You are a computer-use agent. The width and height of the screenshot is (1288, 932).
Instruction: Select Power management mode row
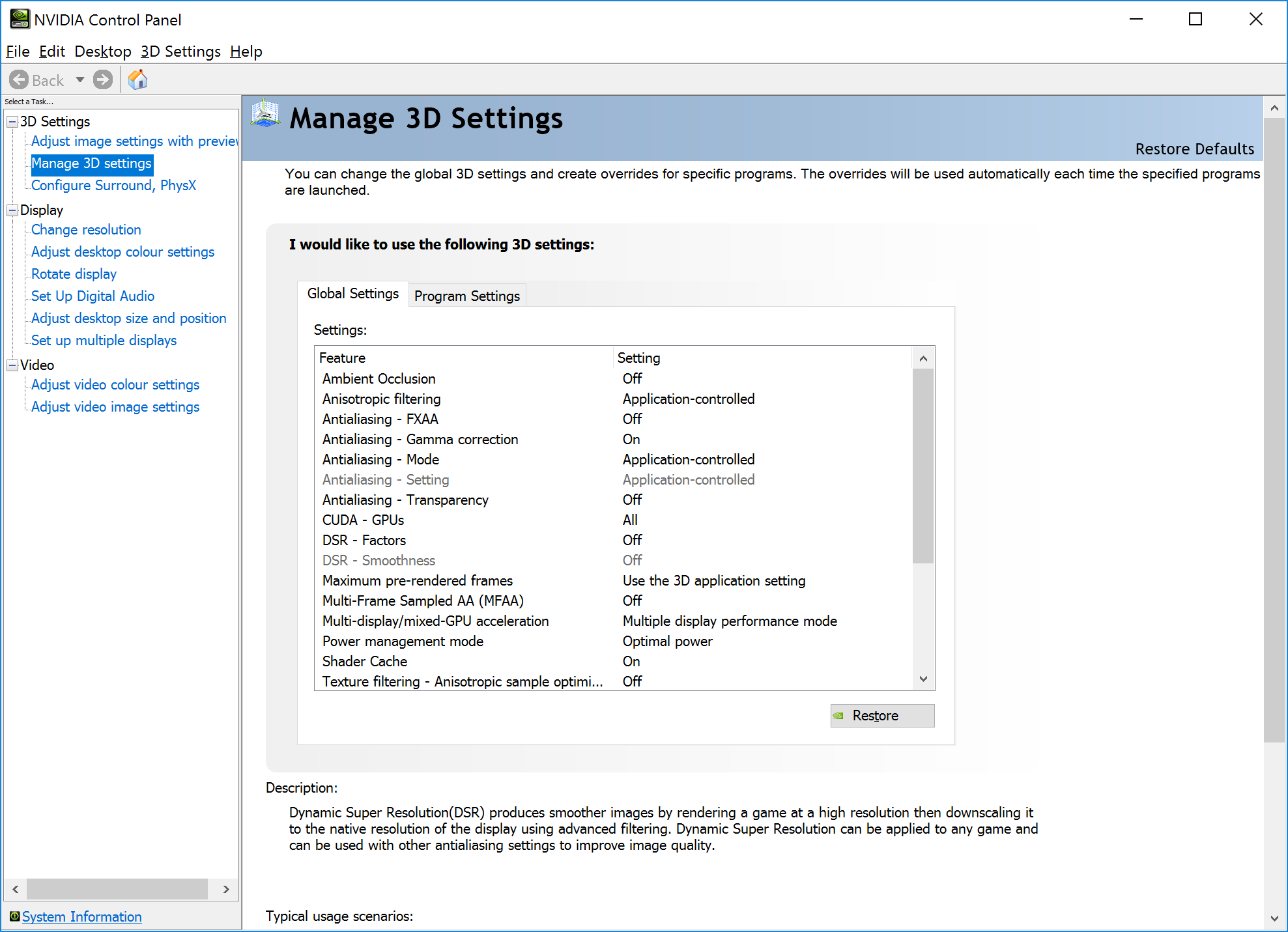[x=614, y=642]
